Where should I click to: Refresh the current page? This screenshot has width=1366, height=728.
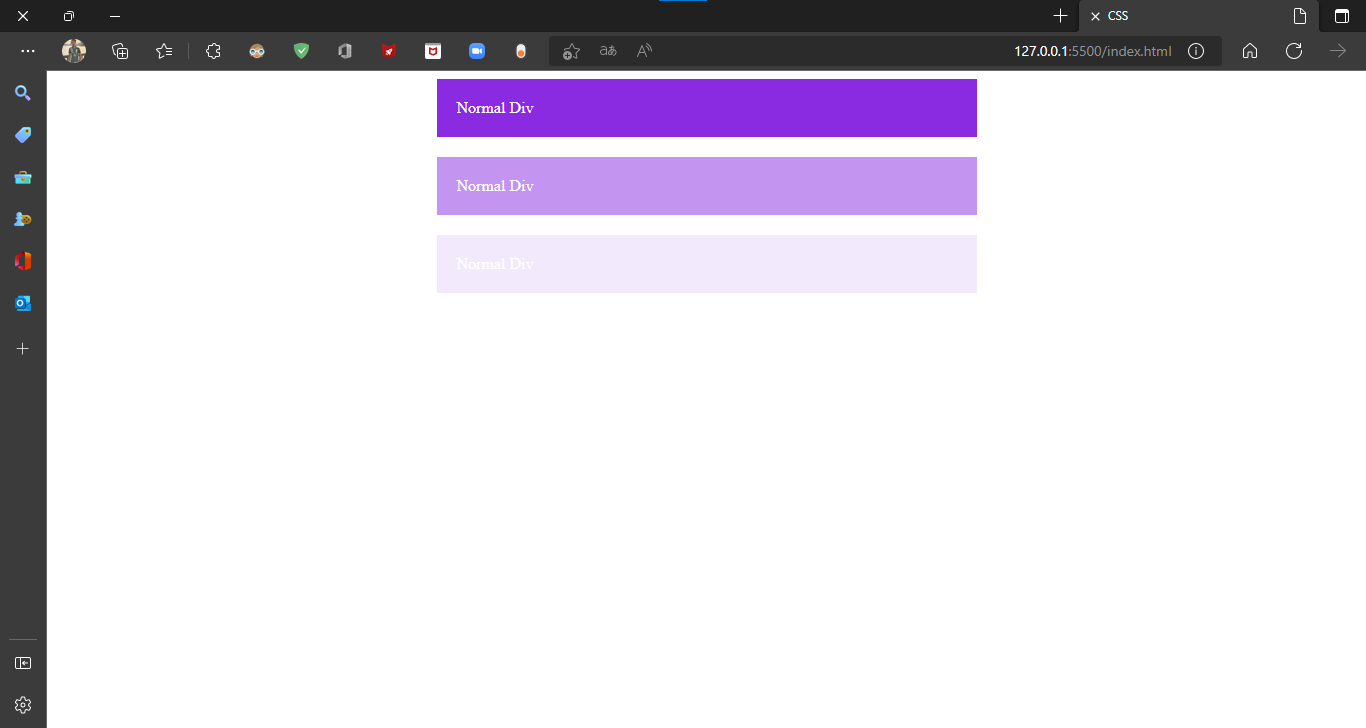pos(1293,51)
